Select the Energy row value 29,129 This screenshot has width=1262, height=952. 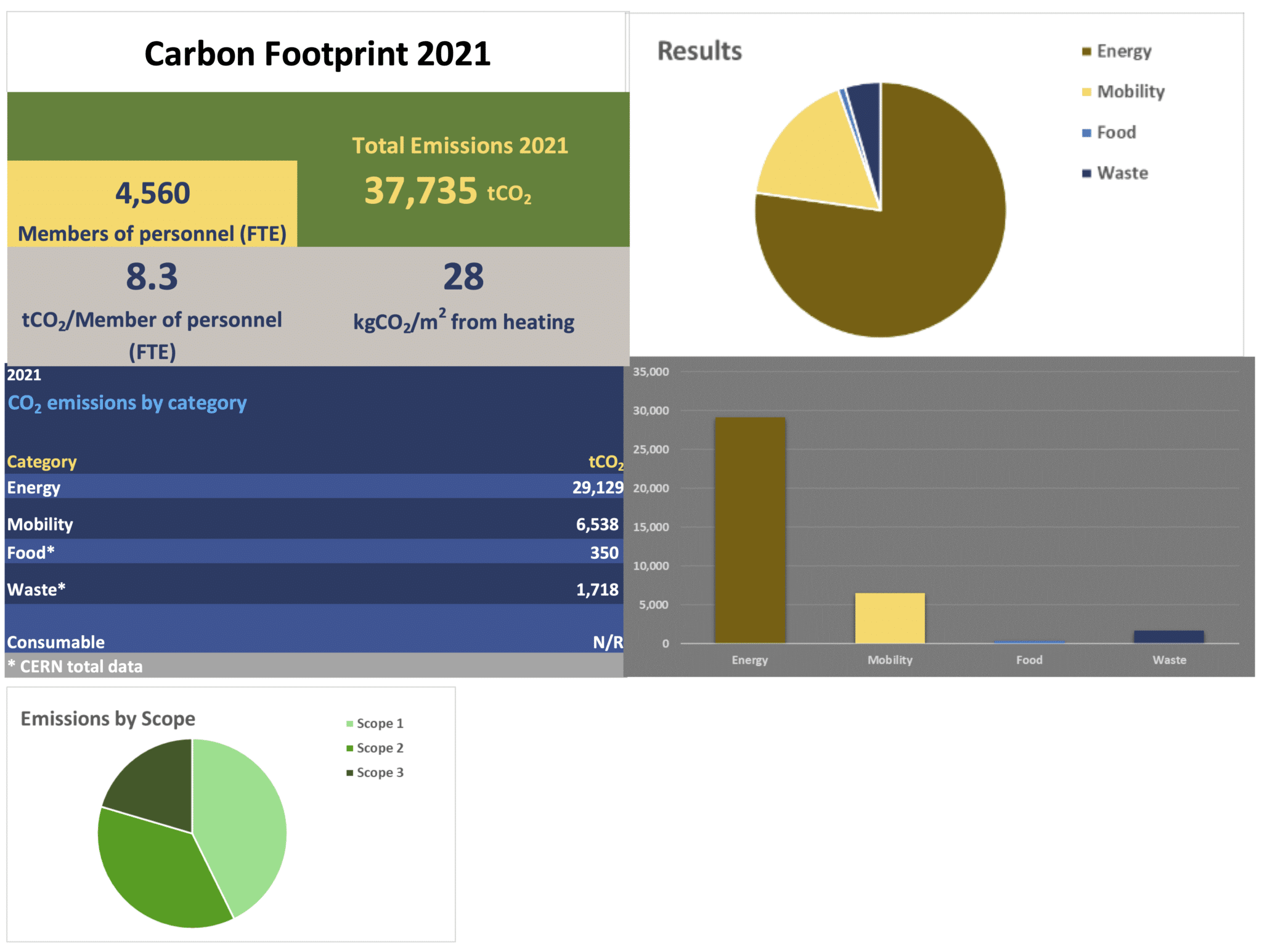click(596, 487)
